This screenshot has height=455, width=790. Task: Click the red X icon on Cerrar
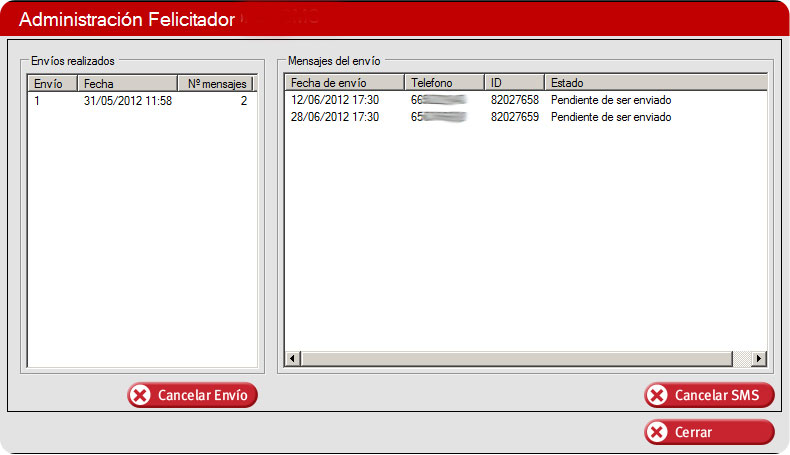(x=657, y=433)
